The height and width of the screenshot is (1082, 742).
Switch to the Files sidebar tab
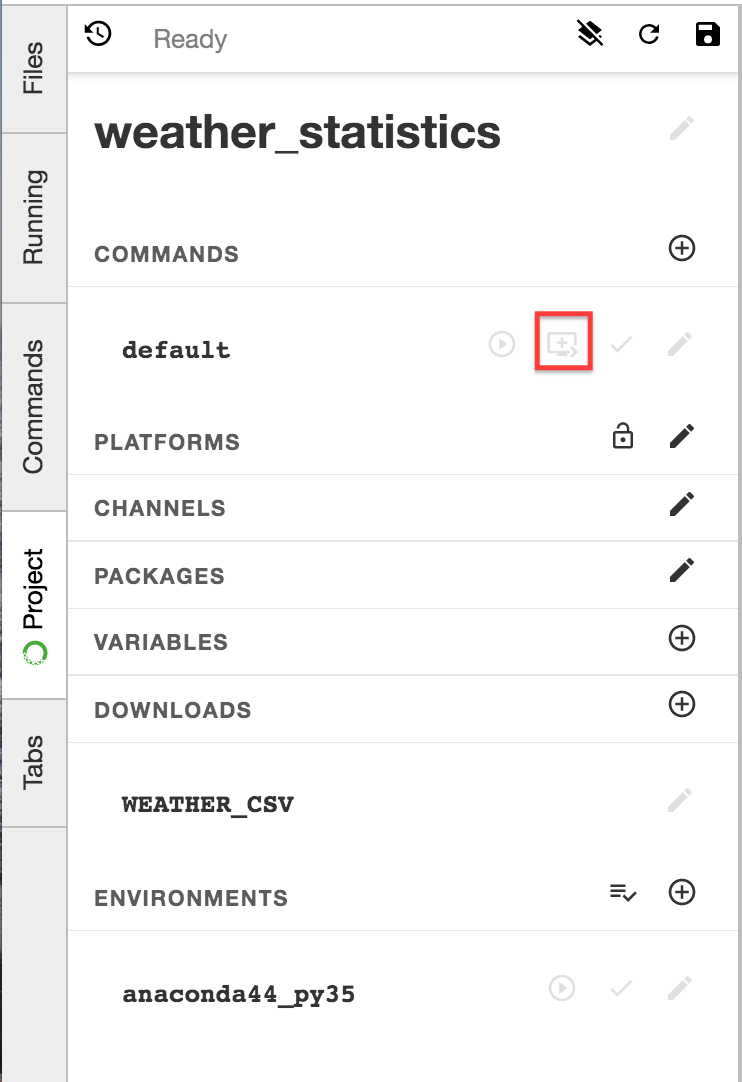[34, 67]
